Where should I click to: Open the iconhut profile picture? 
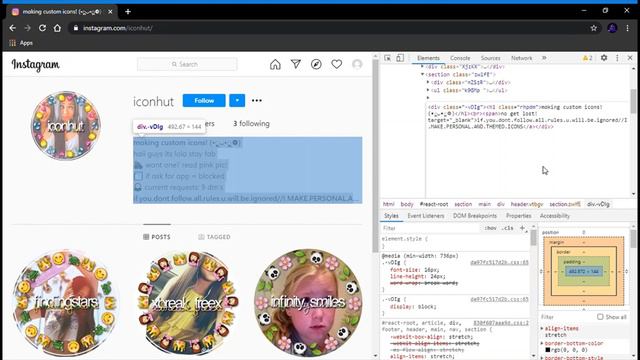coord(66,126)
